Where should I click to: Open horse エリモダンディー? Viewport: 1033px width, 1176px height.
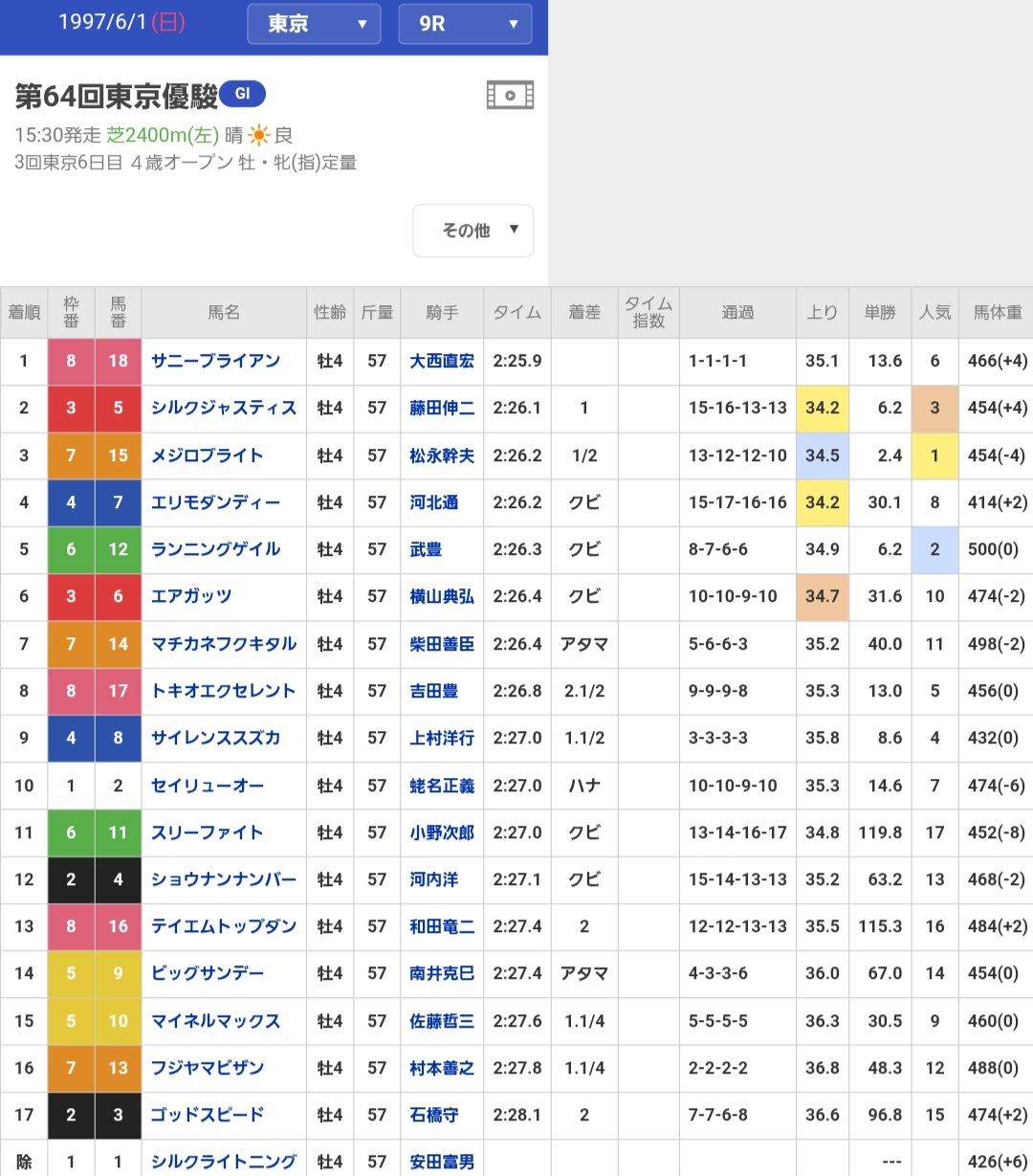(216, 502)
